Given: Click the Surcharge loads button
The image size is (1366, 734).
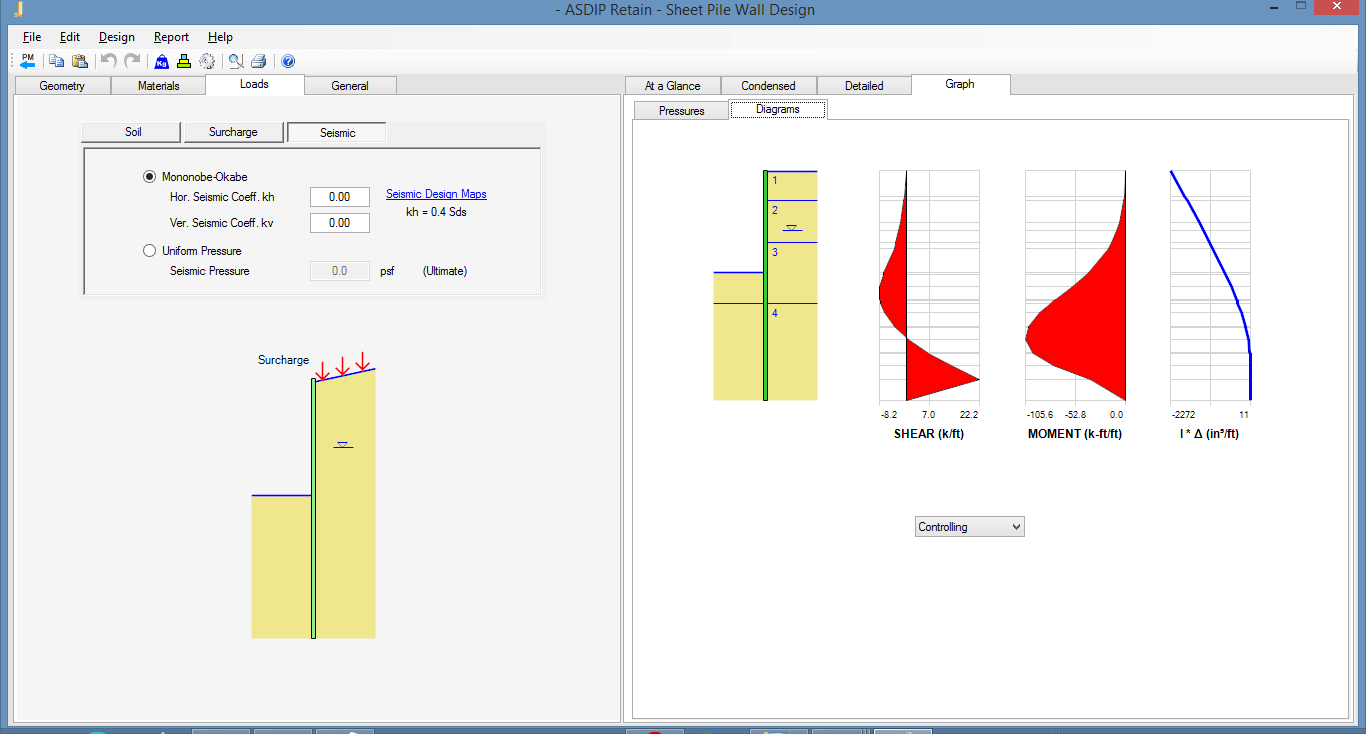Looking at the screenshot, I should pyautogui.click(x=233, y=132).
